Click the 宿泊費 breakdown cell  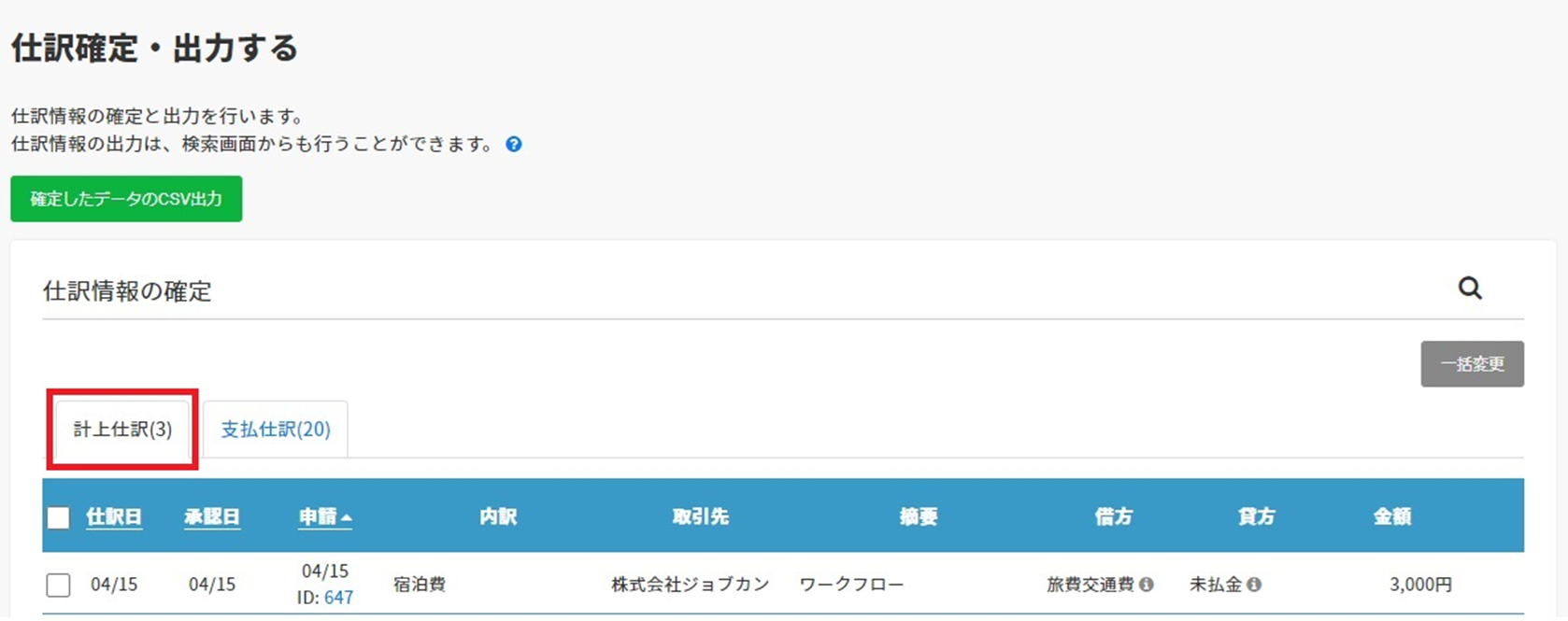coord(420,585)
